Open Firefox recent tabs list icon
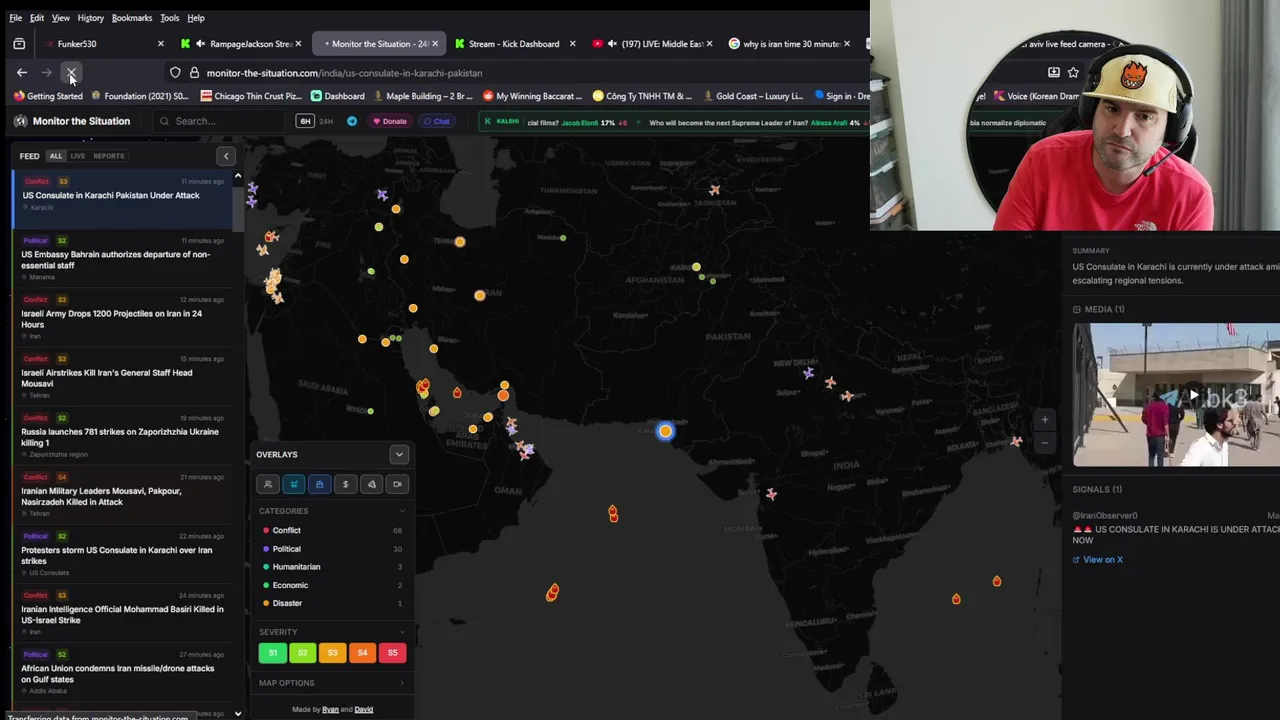 [x=19, y=44]
